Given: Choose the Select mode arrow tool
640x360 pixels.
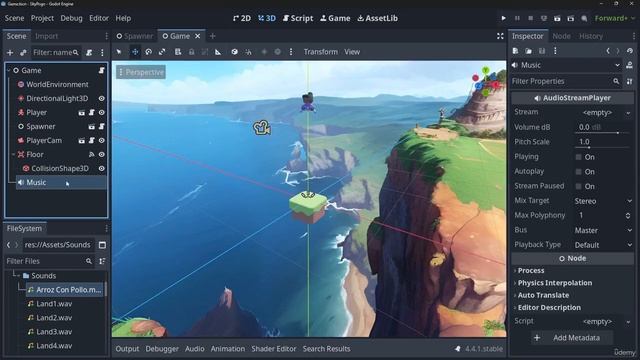Looking at the screenshot, I should click(x=119, y=52).
